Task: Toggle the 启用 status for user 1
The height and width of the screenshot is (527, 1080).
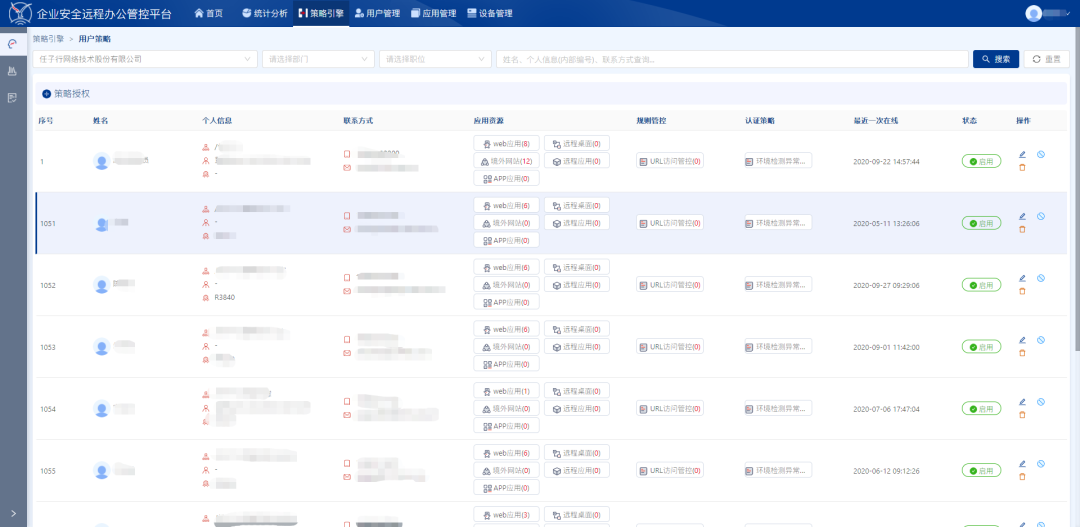Action: point(981,161)
